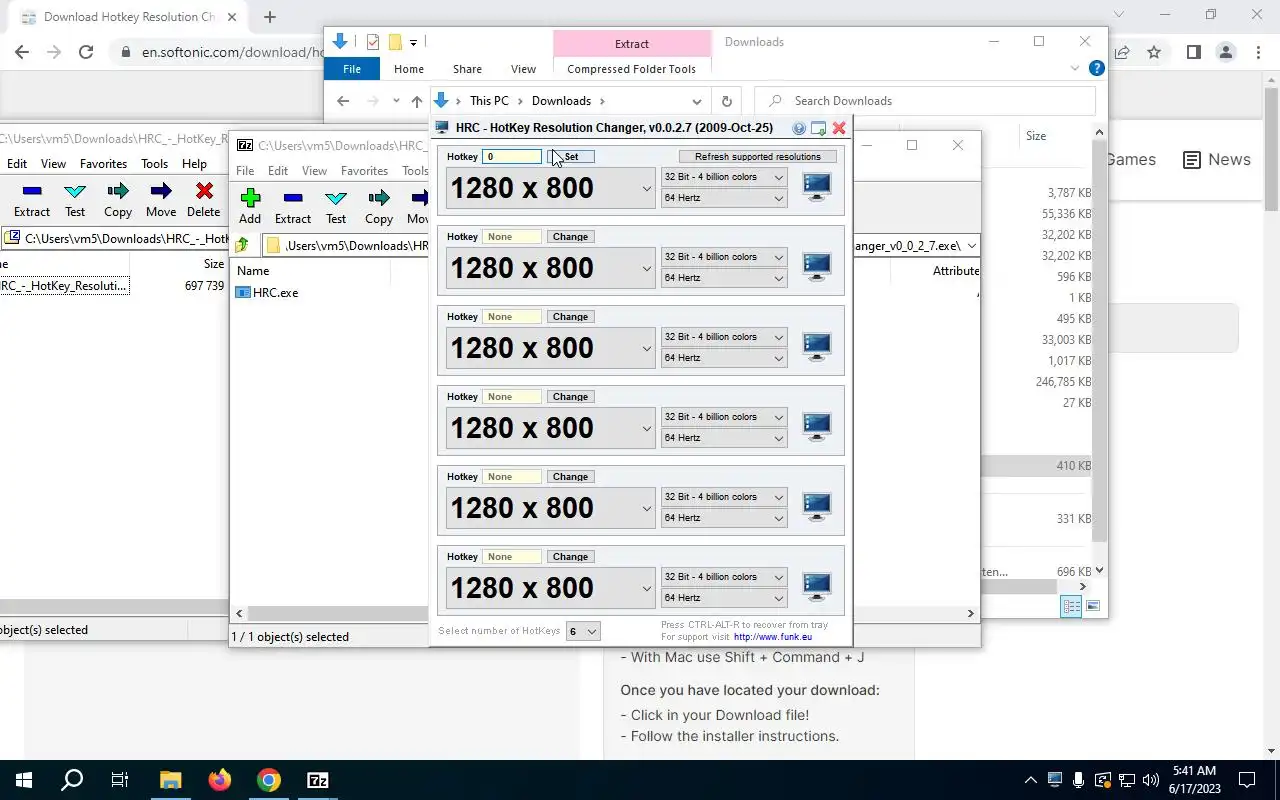The width and height of the screenshot is (1280, 800).
Task: Open News link on Softonic page
Action: pyautogui.click(x=1217, y=160)
